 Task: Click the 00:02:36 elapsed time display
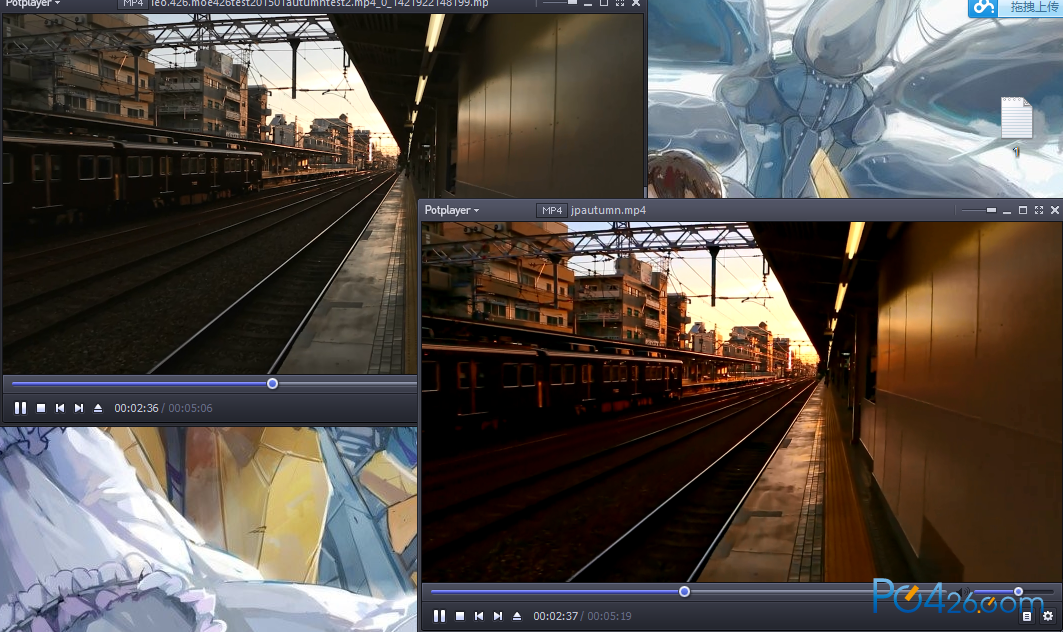pyautogui.click(x=136, y=408)
